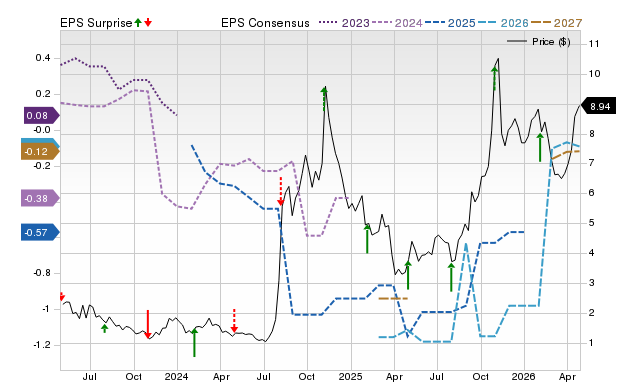Screen dimensions: 640x382
Task: Click the gold -0.12 value flag
Action: pyautogui.click(x=40, y=152)
